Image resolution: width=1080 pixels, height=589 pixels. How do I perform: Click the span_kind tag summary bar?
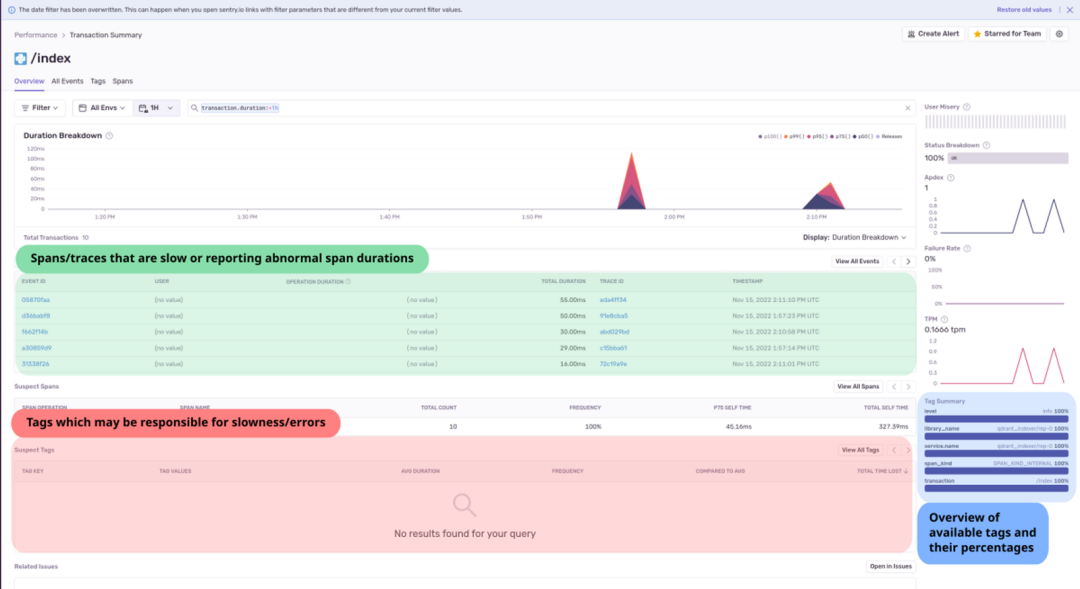[996, 471]
